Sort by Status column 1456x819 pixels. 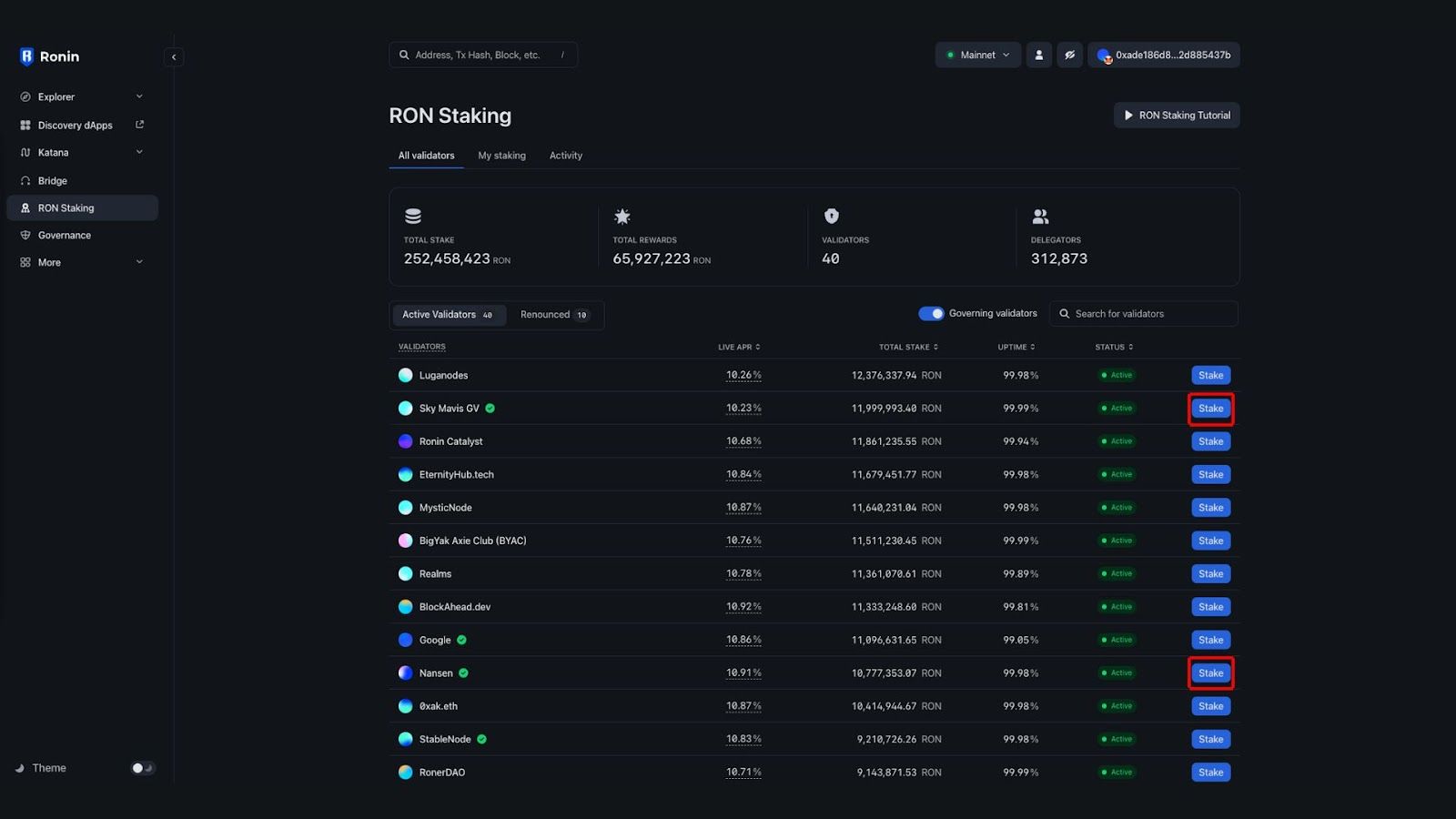tap(1114, 347)
